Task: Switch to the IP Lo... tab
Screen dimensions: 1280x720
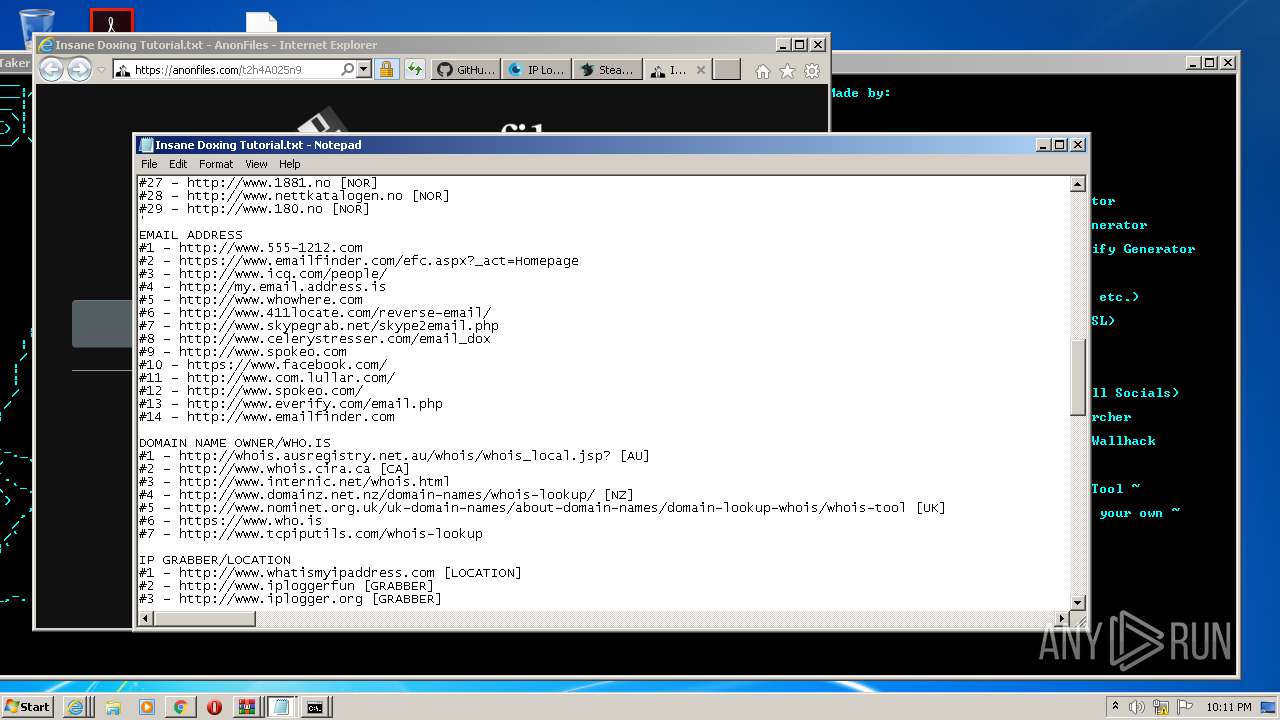Action: [537, 70]
